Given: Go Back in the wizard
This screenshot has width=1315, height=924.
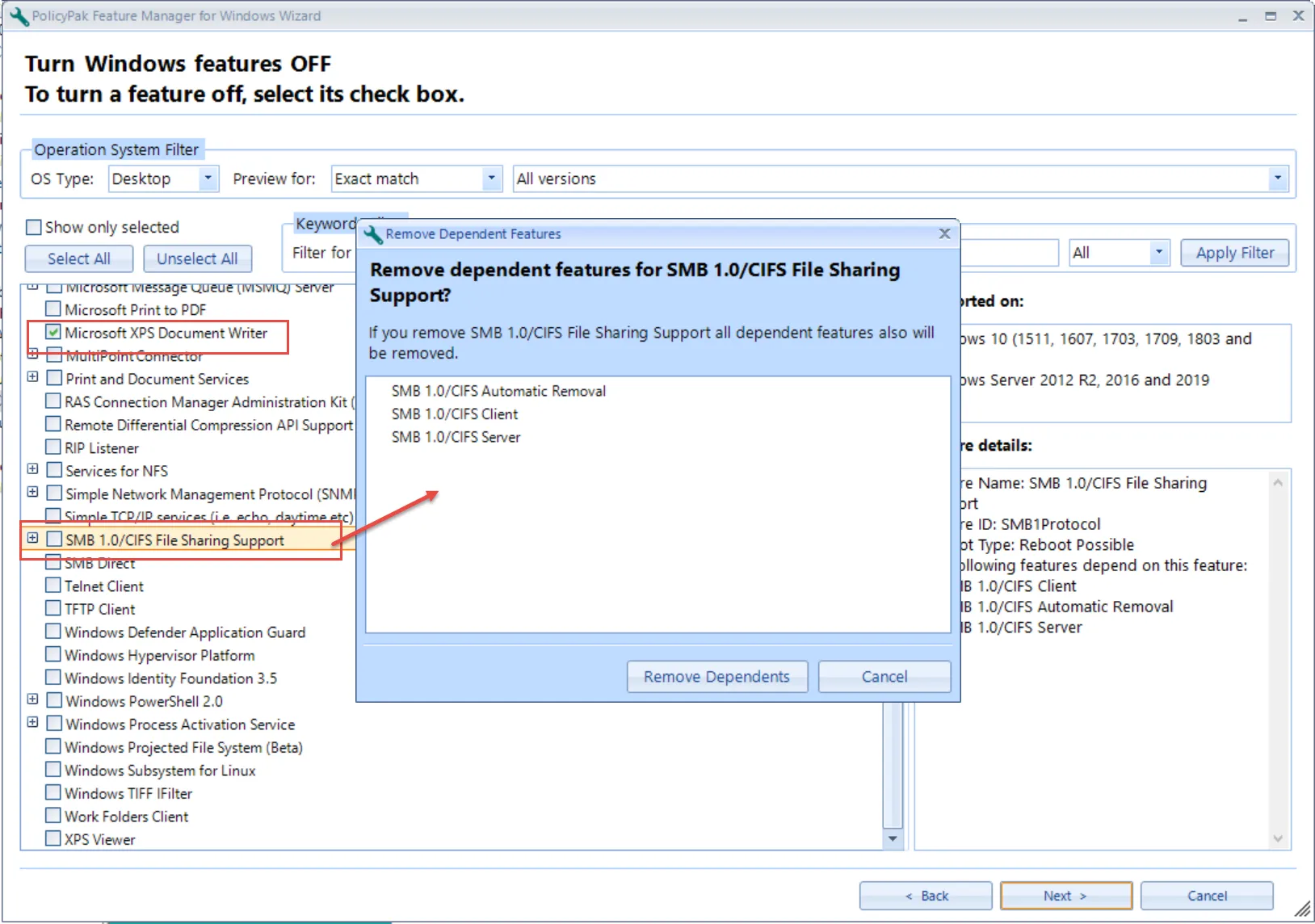Looking at the screenshot, I should pyautogui.click(x=926, y=896).
